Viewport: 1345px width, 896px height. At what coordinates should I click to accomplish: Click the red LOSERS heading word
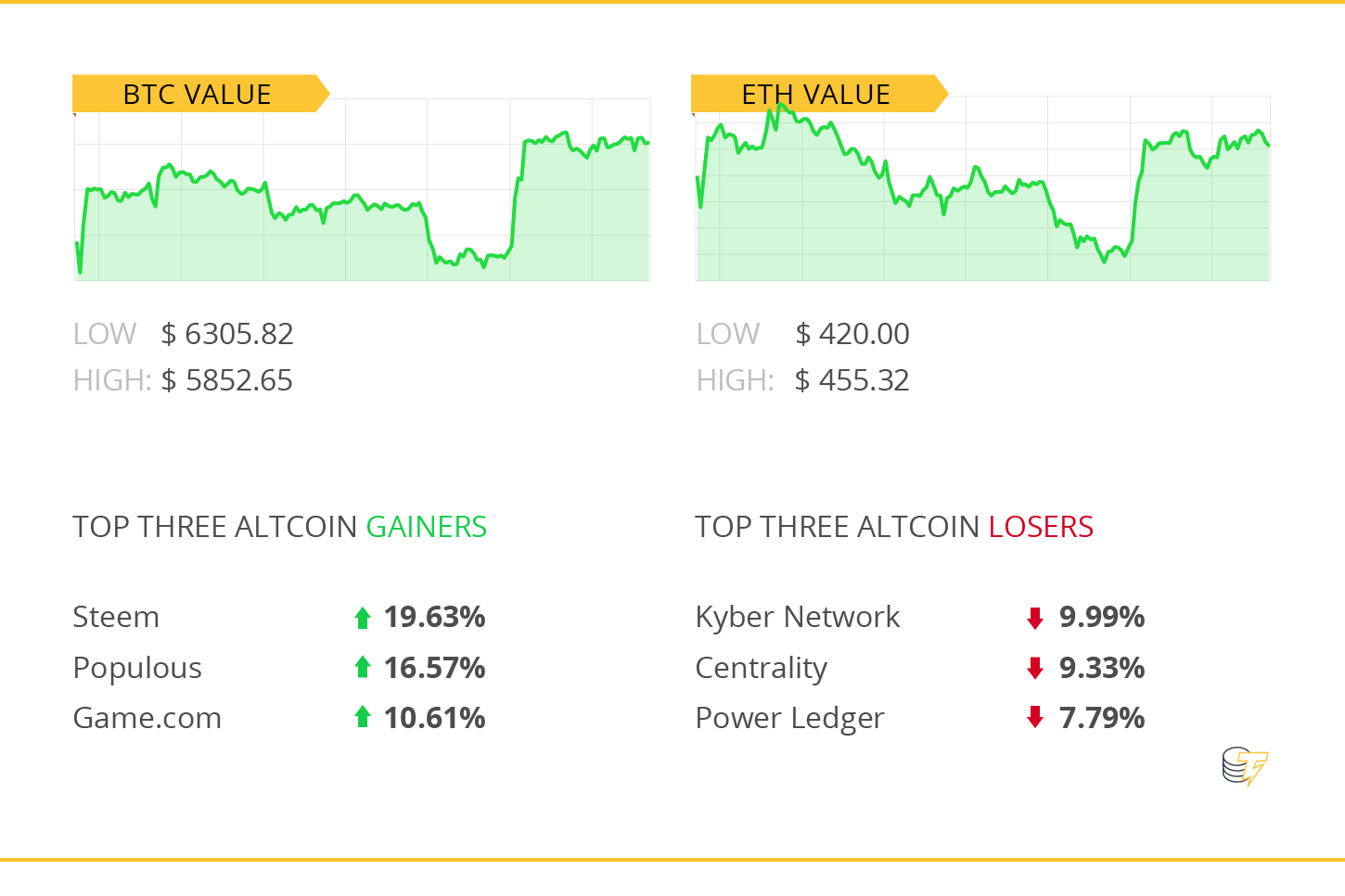1041,527
